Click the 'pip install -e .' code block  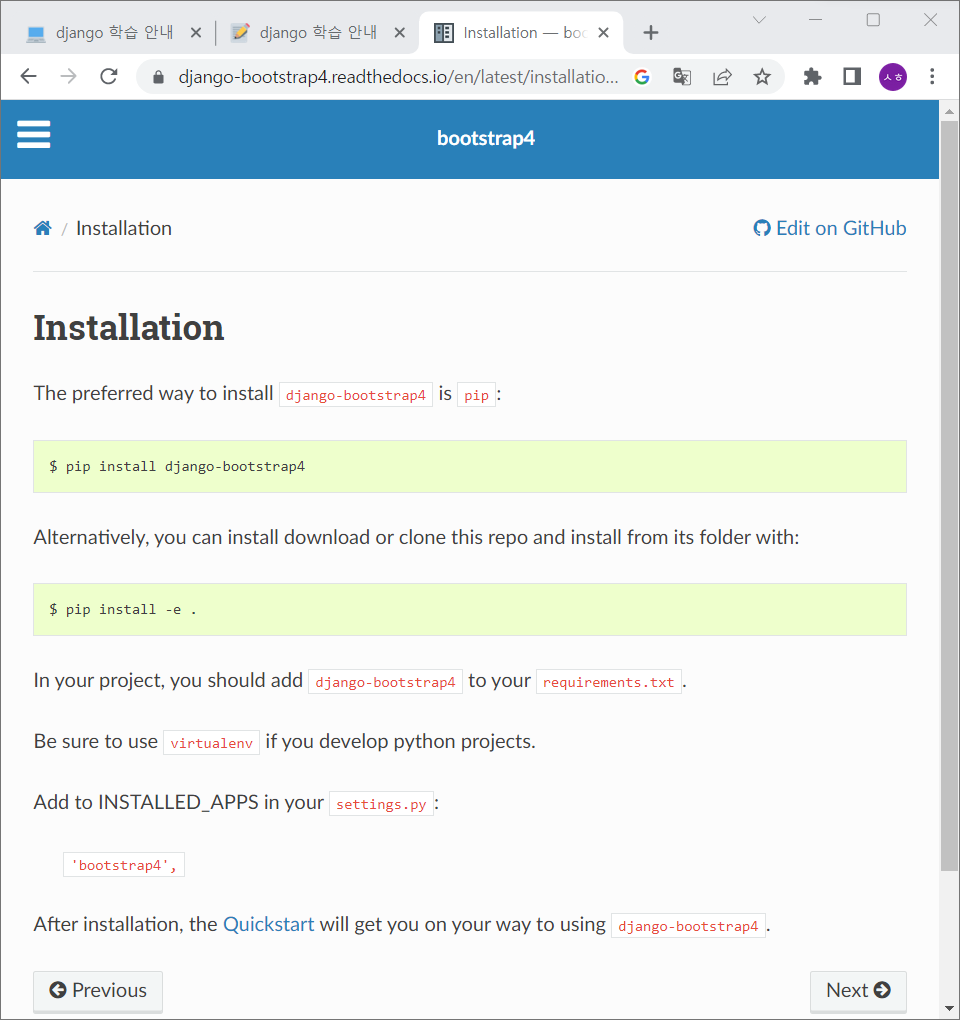(470, 610)
